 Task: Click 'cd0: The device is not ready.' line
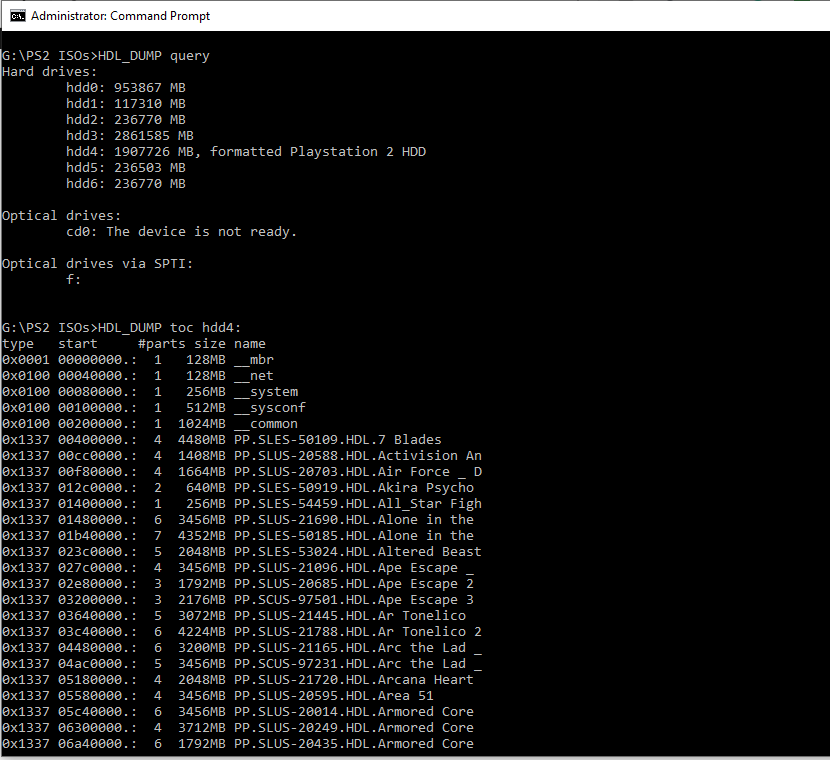[x=182, y=232]
